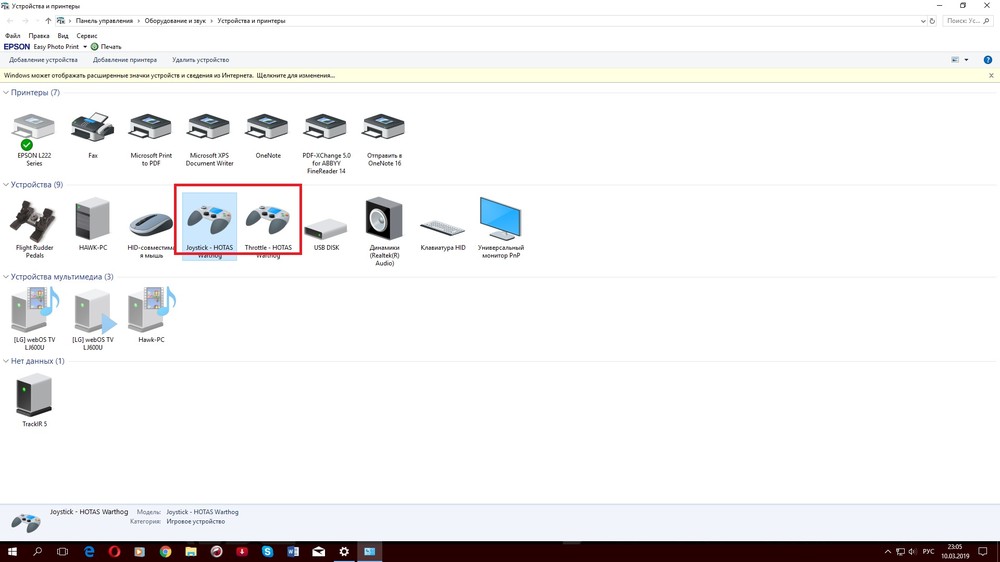The image size is (1000, 562).
Task: Open Settings gear on the taskbar
Action: pyautogui.click(x=344, y=551)
